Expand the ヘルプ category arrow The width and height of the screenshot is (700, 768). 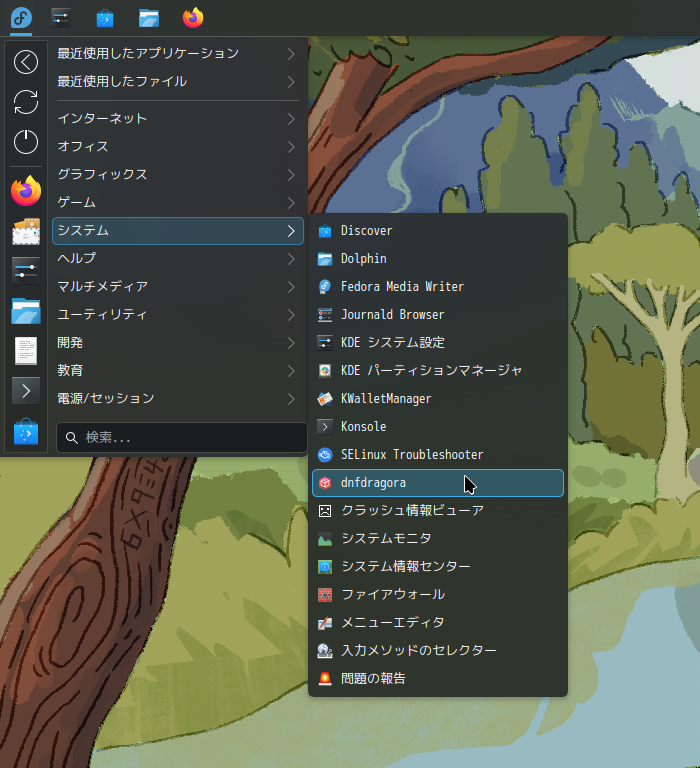291,258
